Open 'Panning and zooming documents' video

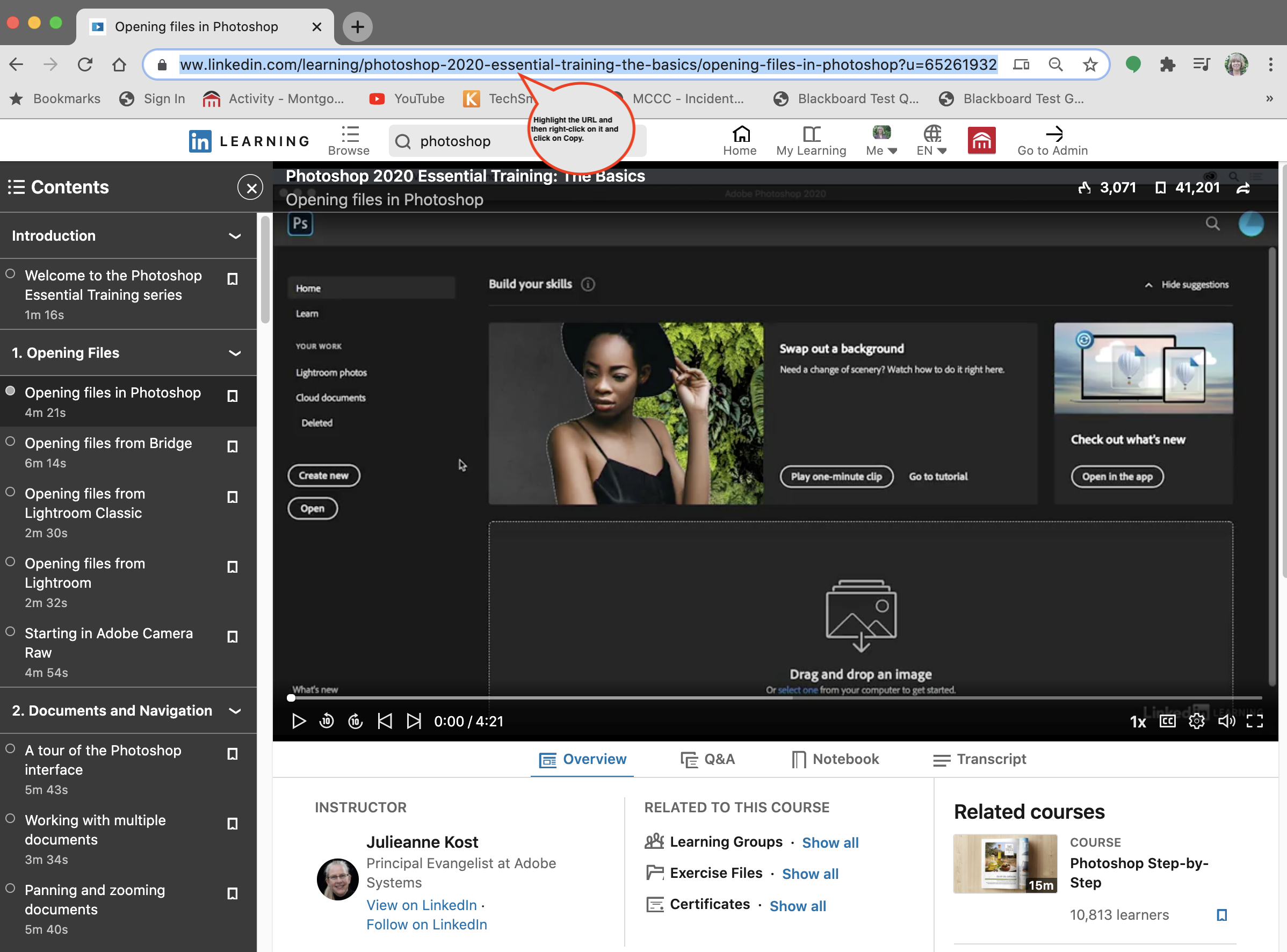click(x=95, y=899)
